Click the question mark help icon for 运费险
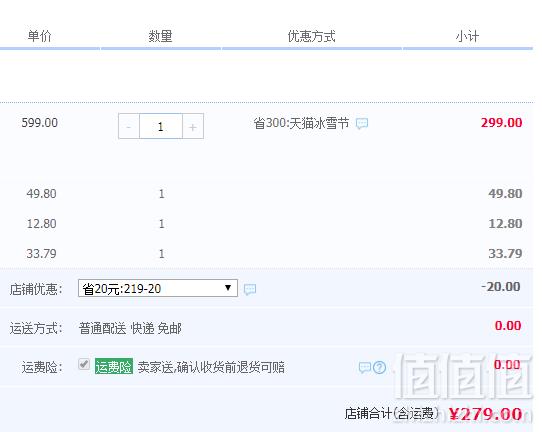 (380, 367)
